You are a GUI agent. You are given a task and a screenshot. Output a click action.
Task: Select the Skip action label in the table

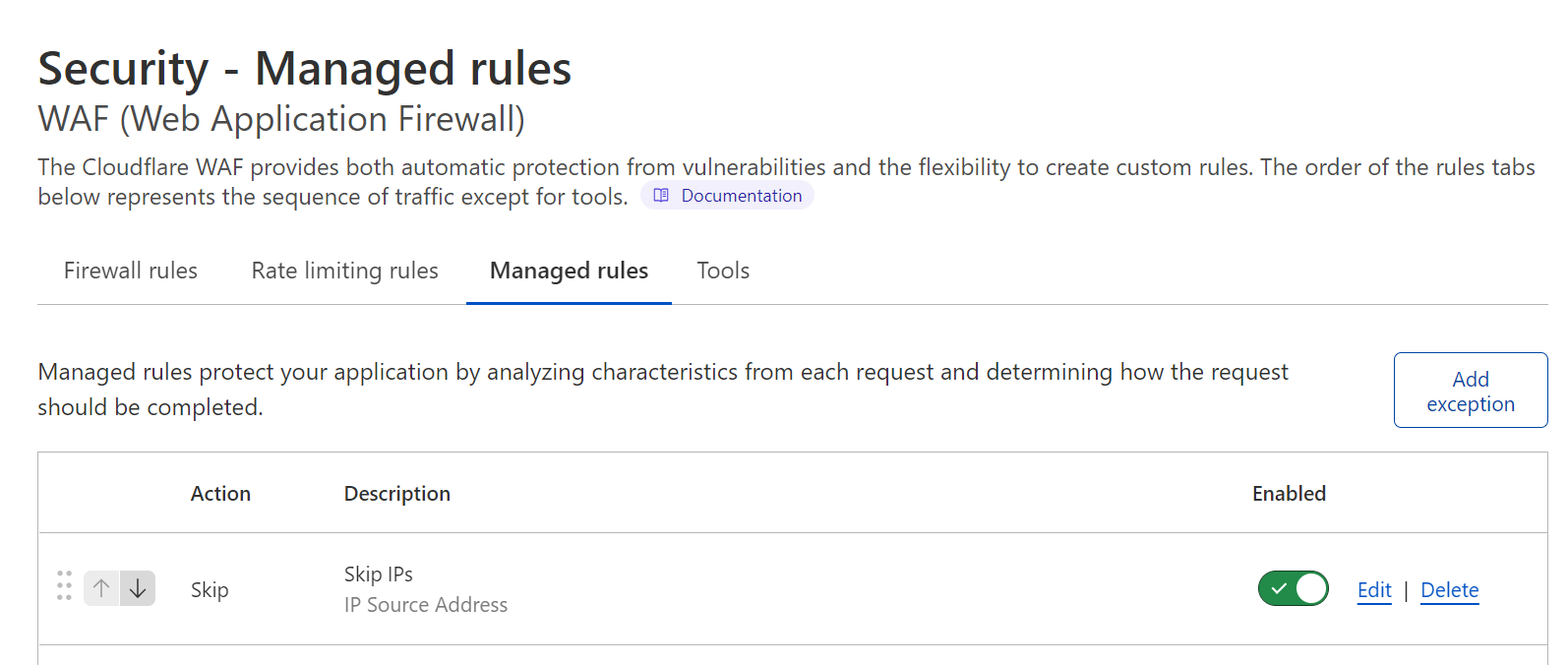tap(210, 589)
